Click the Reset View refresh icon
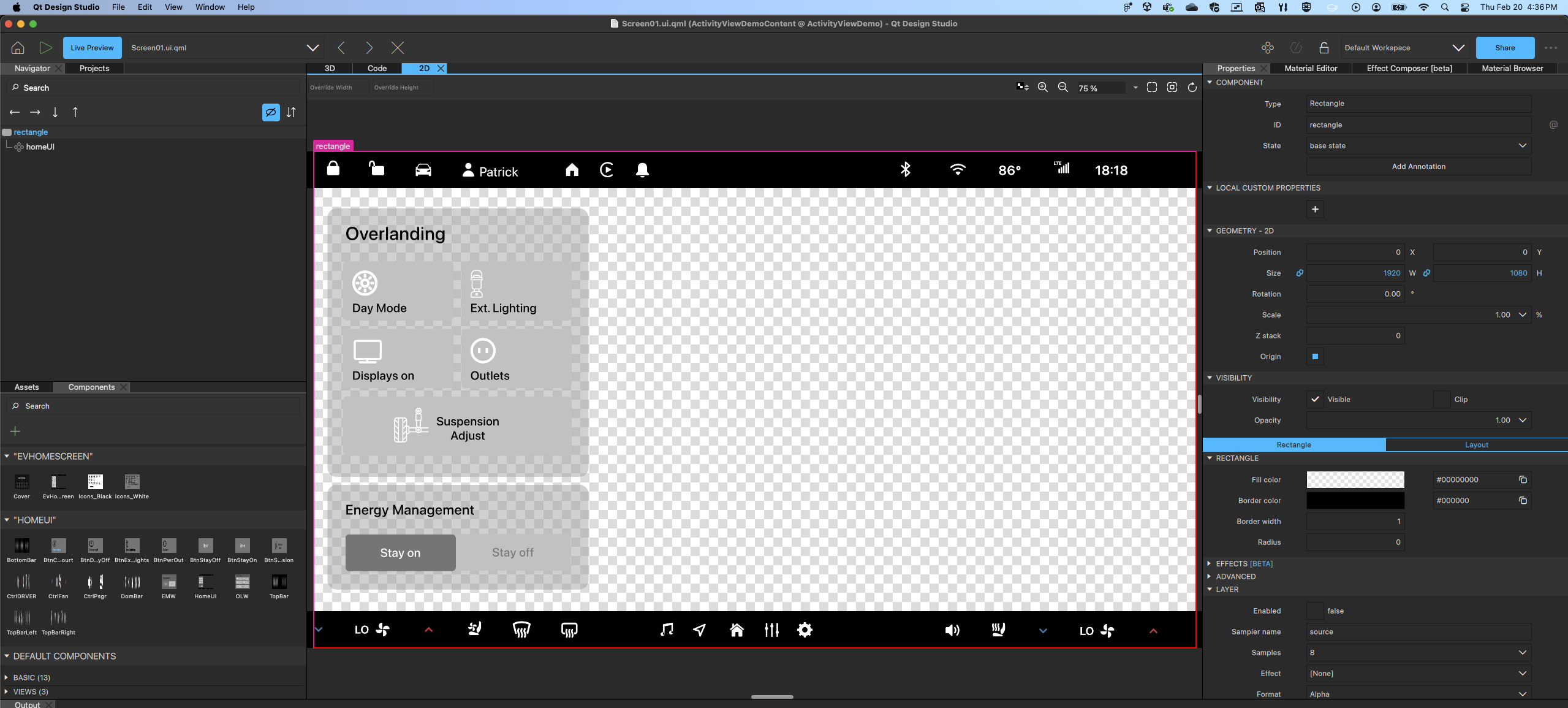This screenshot has height=708, width=1568. click(x=1192, y=88)
